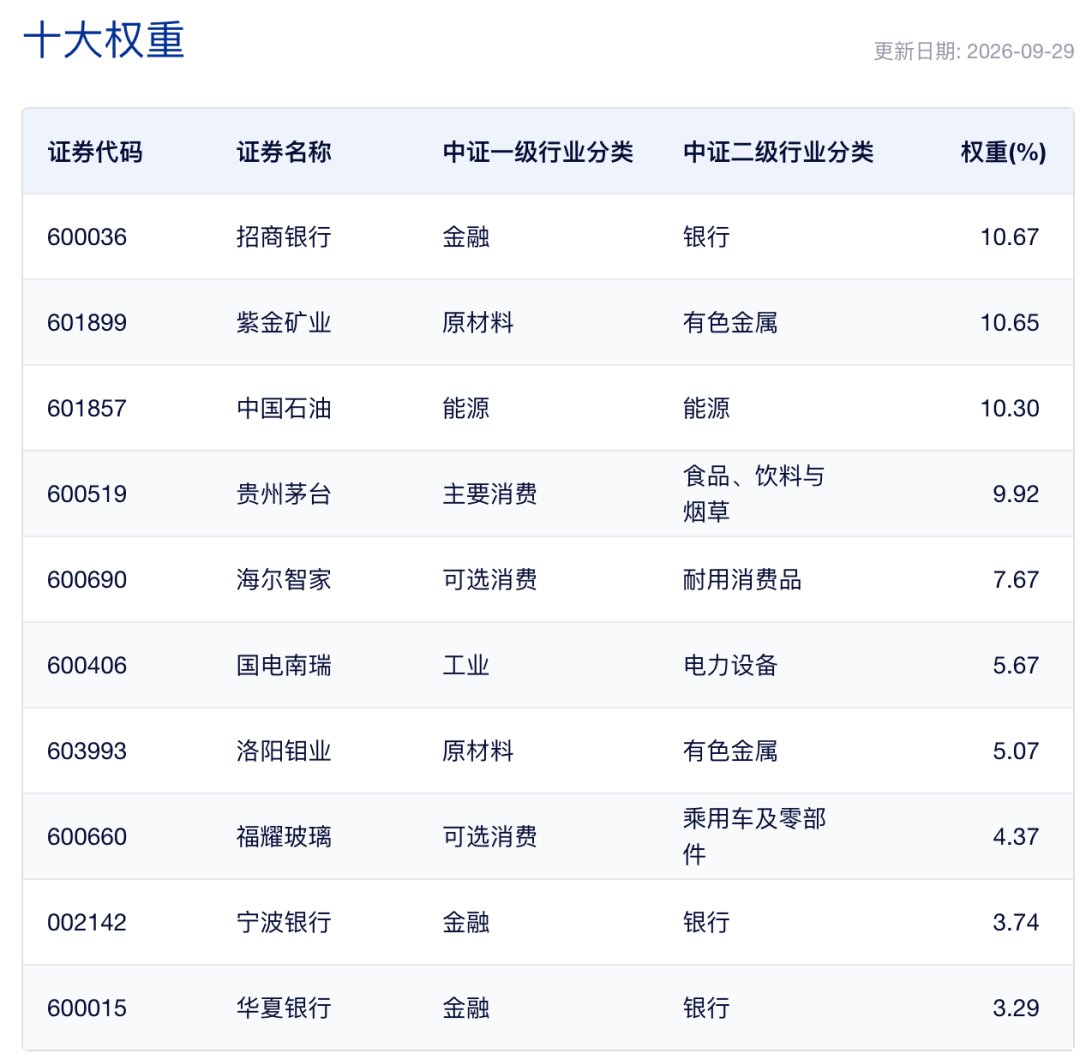
Task: Select stock code 600519
Action: (87, 494)
